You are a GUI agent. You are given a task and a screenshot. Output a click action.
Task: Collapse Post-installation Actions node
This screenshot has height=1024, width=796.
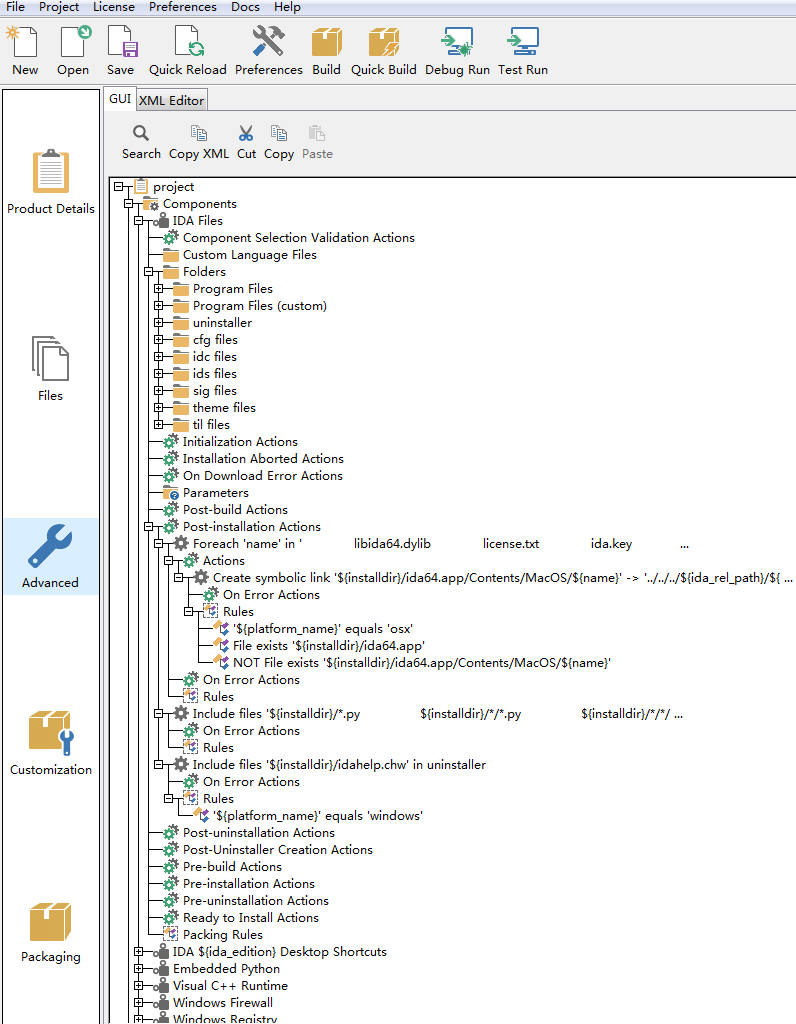149,526
